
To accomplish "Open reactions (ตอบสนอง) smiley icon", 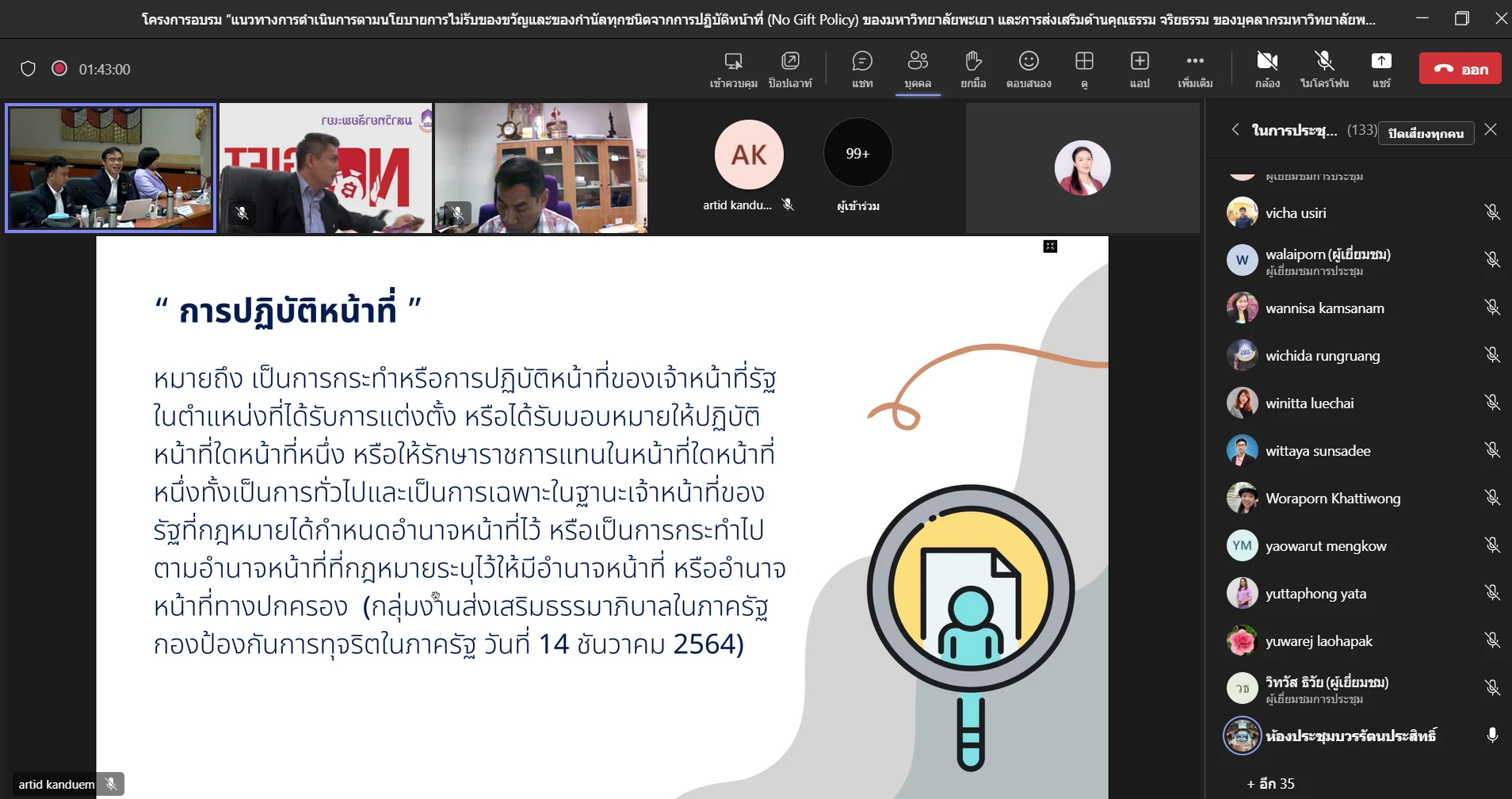I will click(1029, 69).
